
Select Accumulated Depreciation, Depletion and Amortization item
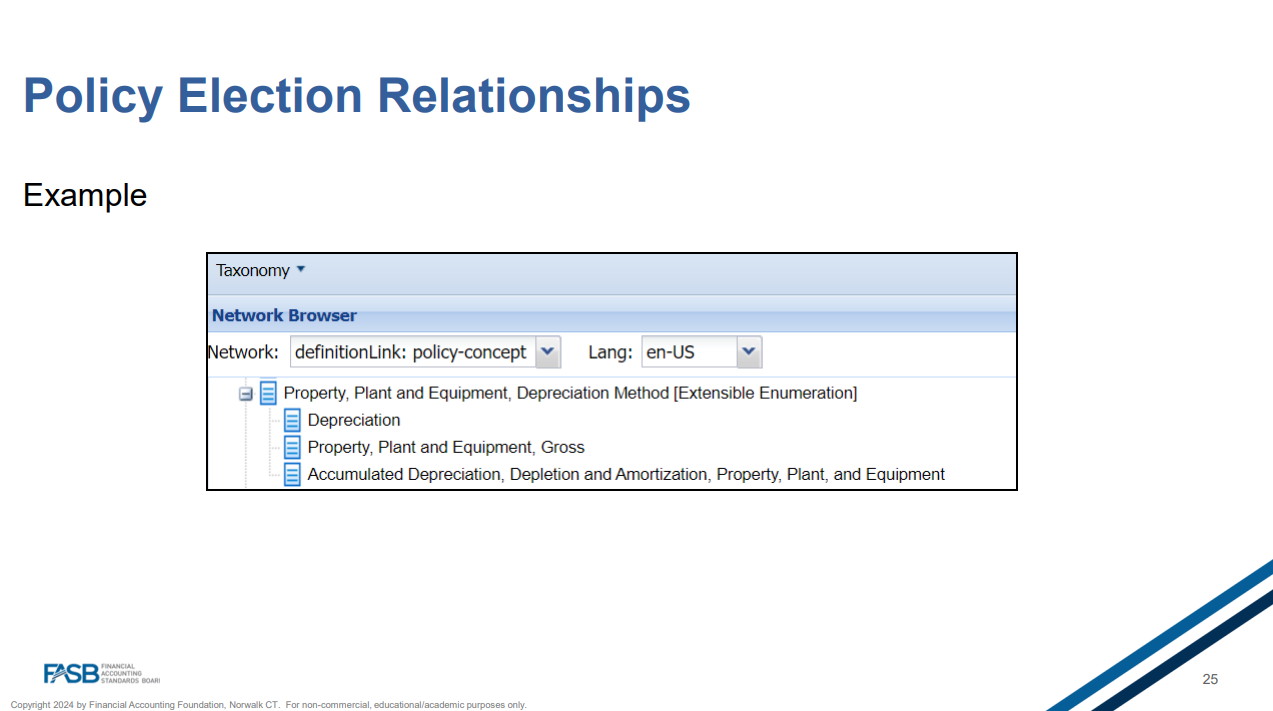[626, 474]
